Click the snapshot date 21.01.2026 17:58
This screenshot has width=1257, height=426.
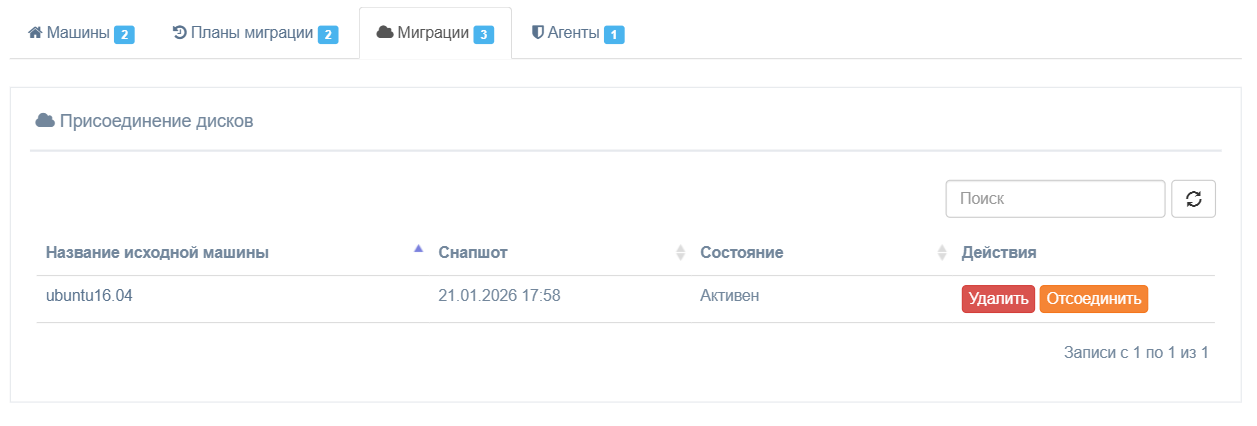click(499, 295)
